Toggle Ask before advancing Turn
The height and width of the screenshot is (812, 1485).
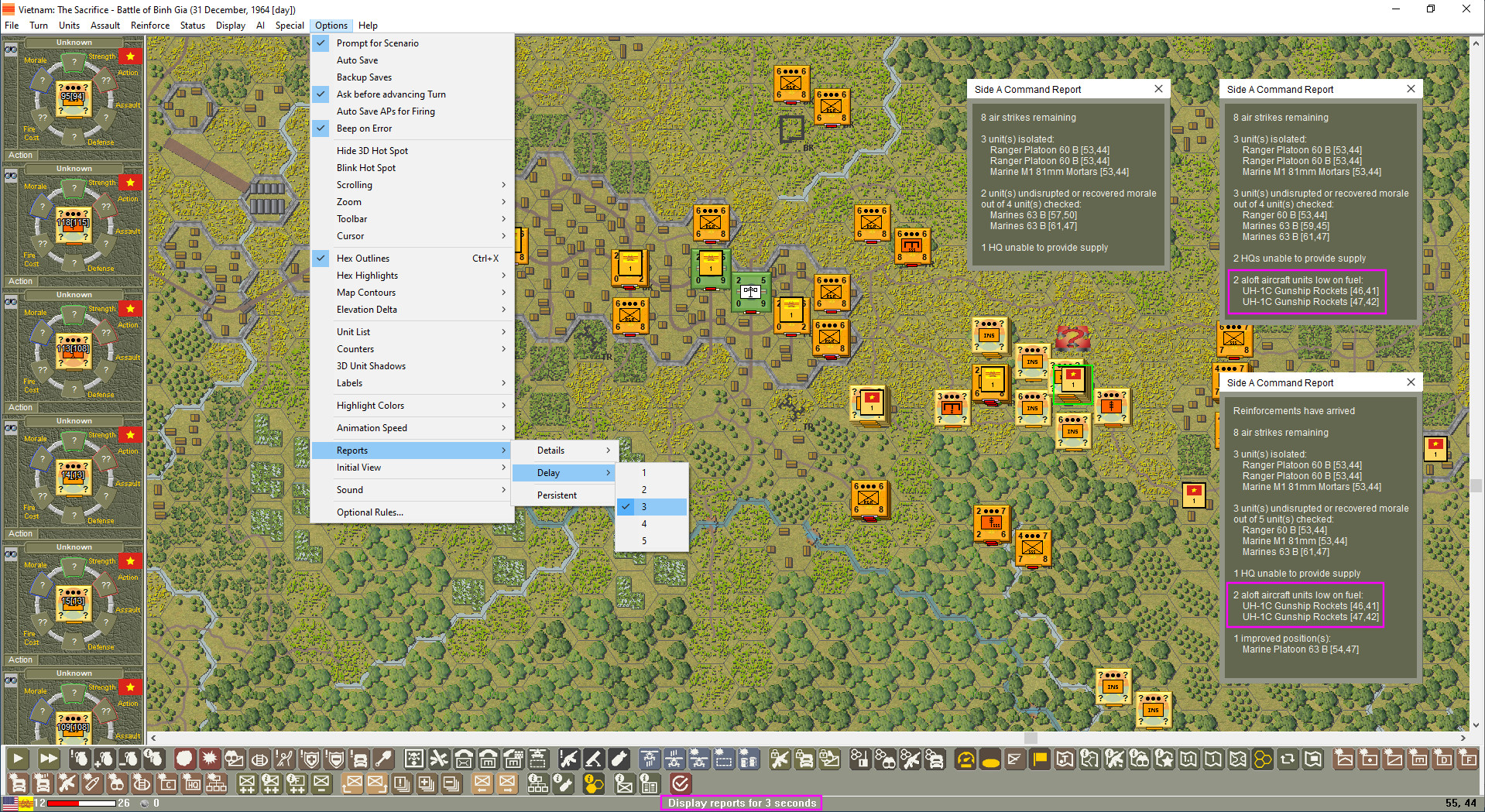tap(413, 94)
